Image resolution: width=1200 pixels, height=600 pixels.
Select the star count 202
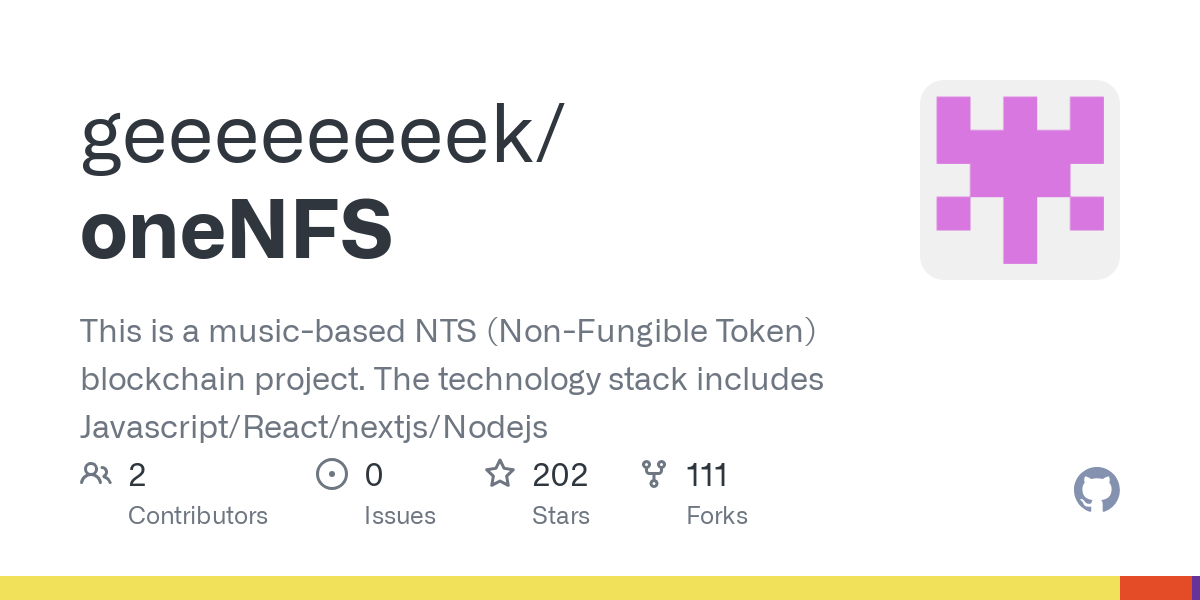tap(560, 474)
